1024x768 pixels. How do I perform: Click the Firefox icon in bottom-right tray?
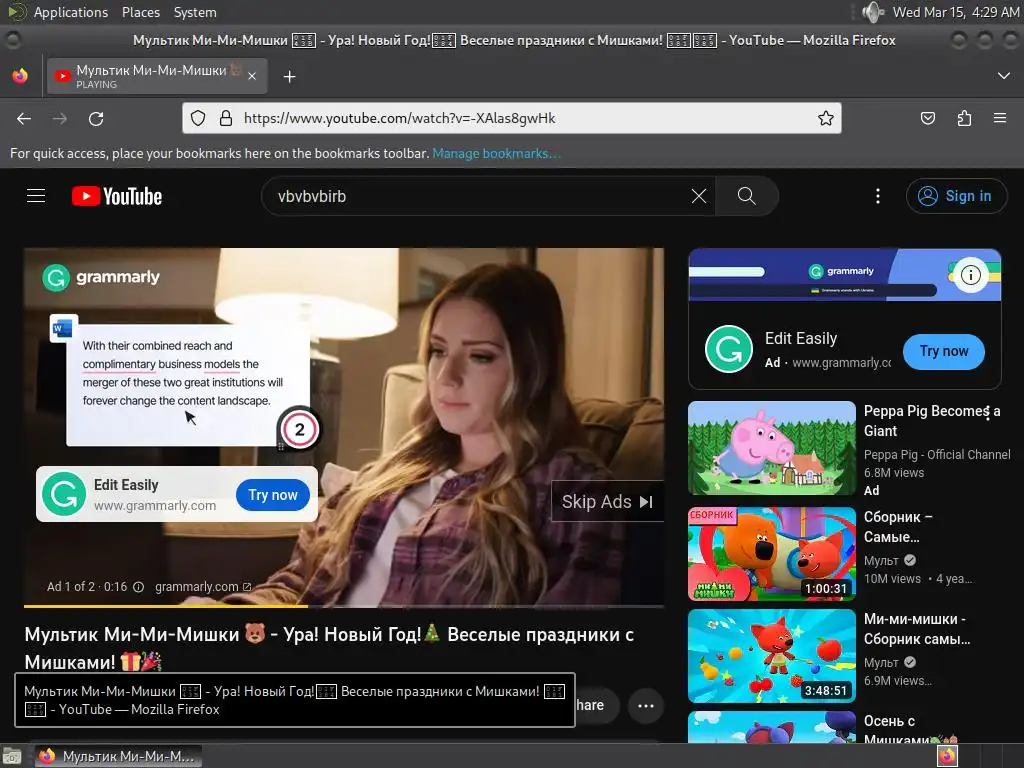(947, 756)
